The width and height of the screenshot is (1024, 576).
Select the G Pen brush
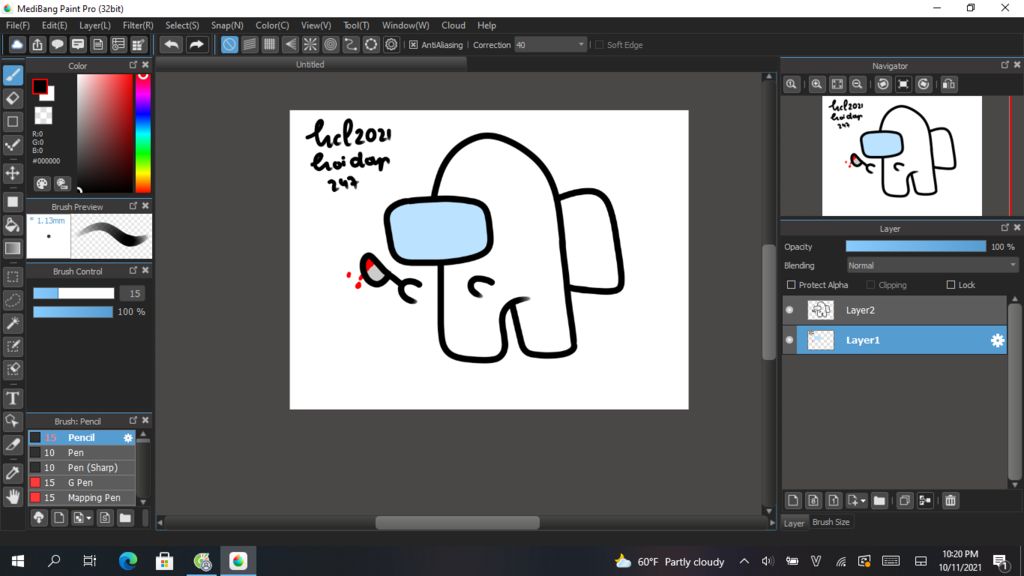point(82,483)
